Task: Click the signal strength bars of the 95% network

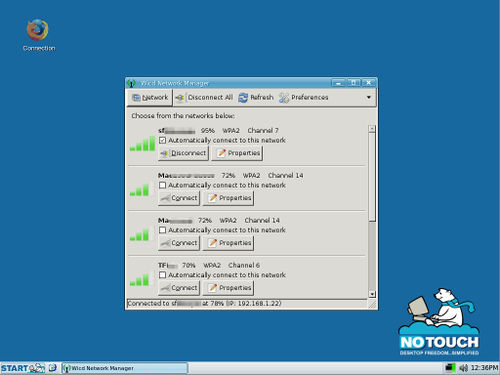Action: [142, 144]
